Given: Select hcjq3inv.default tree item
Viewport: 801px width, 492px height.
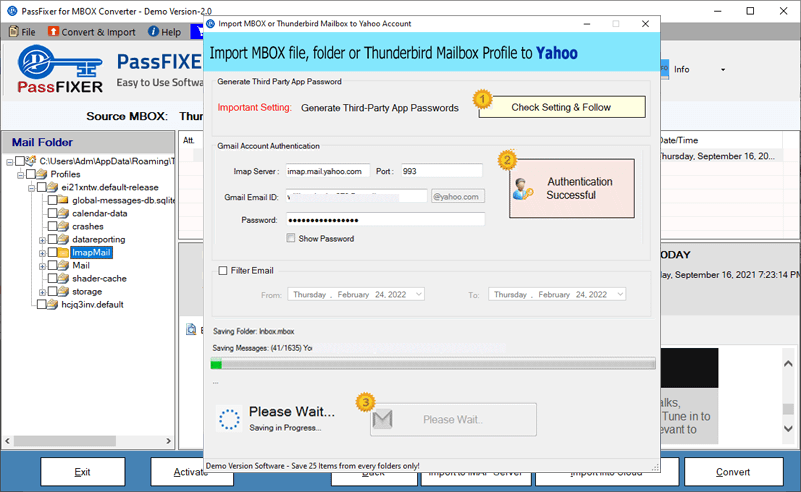Looking at the screenshot, I should [92, 304].
